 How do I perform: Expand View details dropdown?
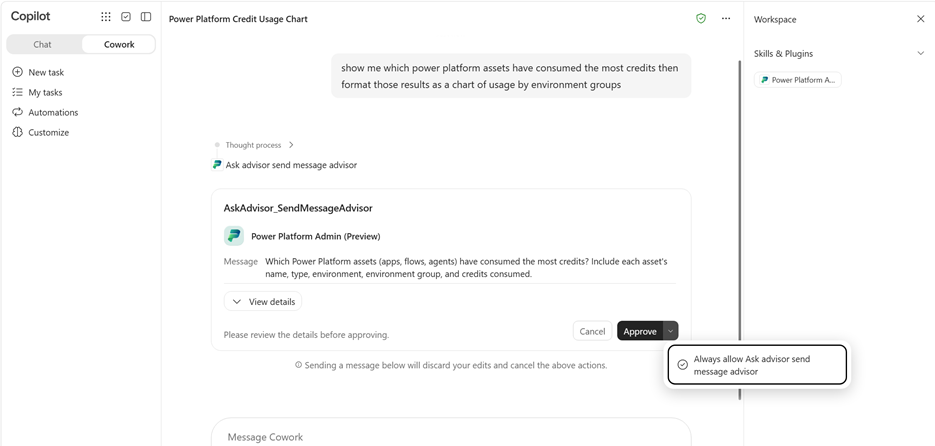pos(263,302)
